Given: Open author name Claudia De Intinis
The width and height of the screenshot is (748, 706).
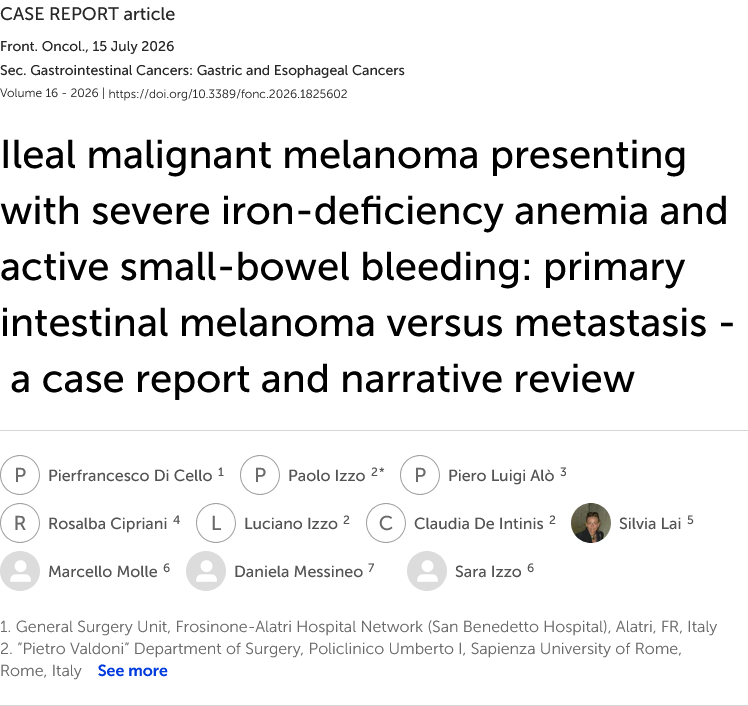Looking at the screenshot, I should [x=478, y=524].
